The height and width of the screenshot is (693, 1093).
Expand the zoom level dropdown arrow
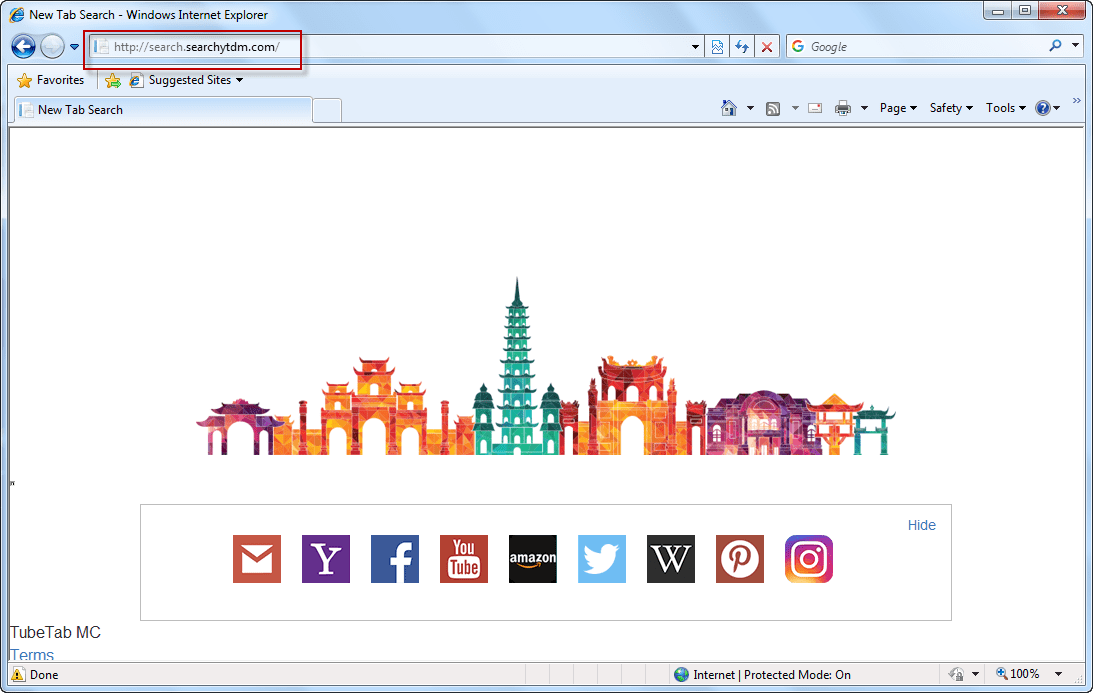pyautogui.click(x=1058, y=674)
